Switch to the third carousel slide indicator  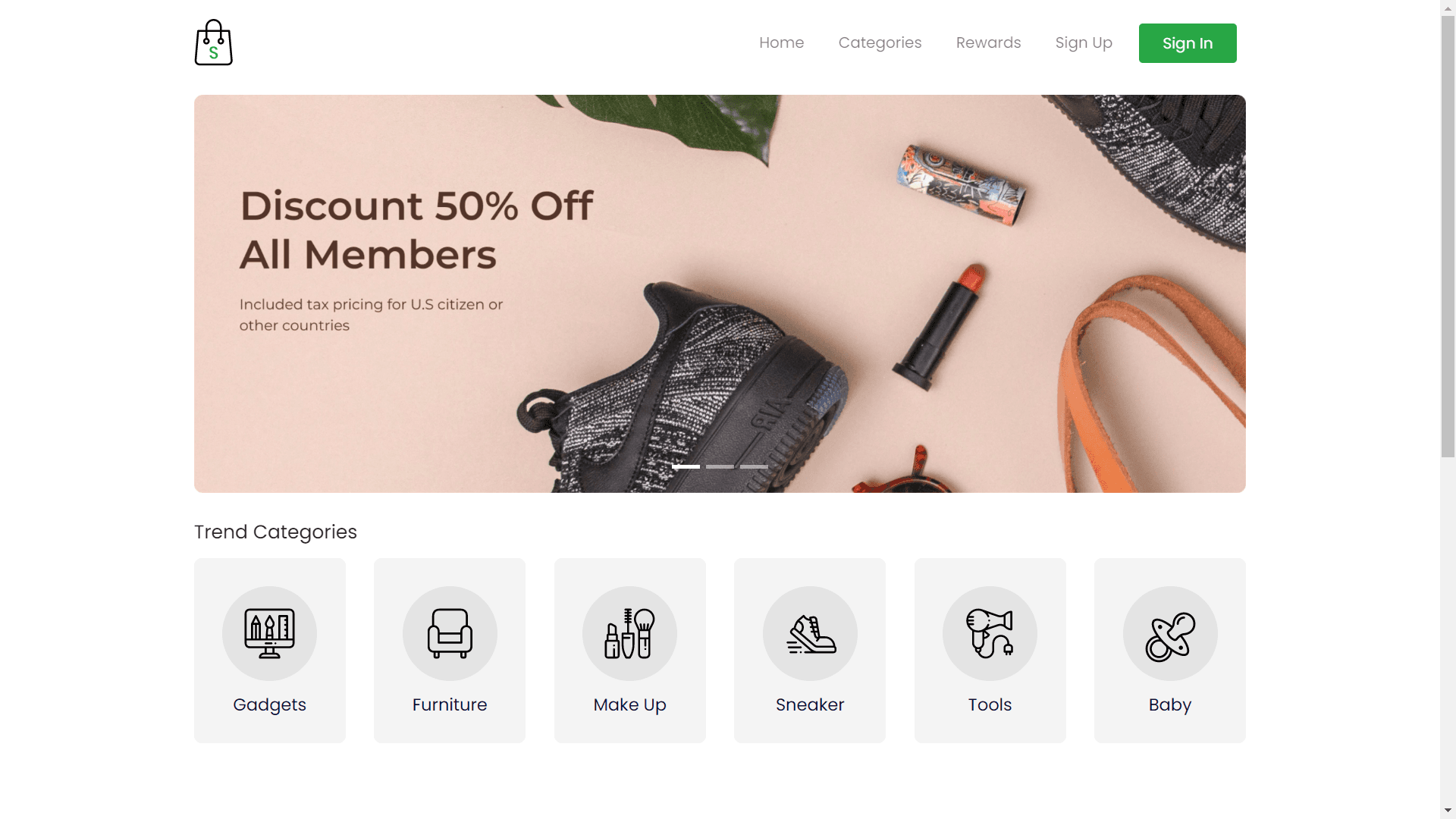point(754,466)
